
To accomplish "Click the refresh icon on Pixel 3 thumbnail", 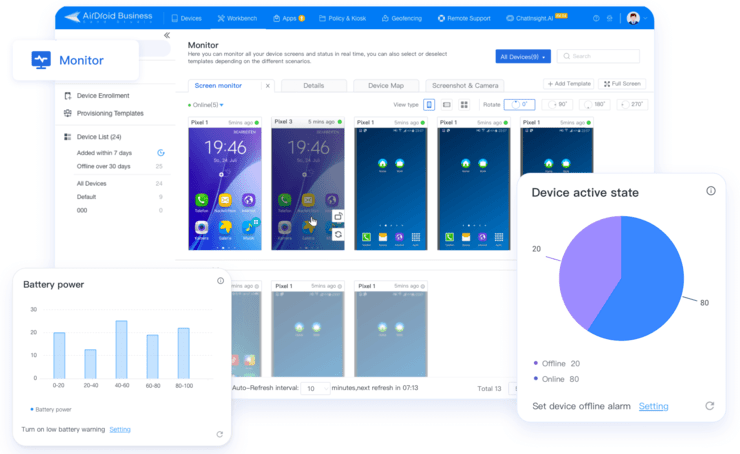I will coord(338,234).
